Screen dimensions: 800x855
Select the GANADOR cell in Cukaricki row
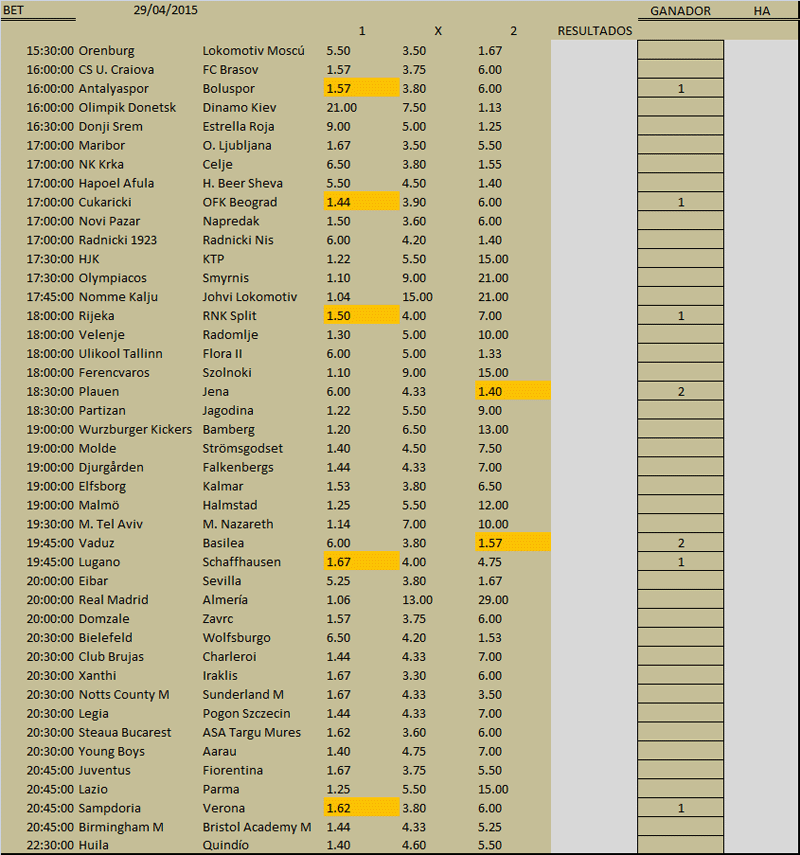point(681,202)
